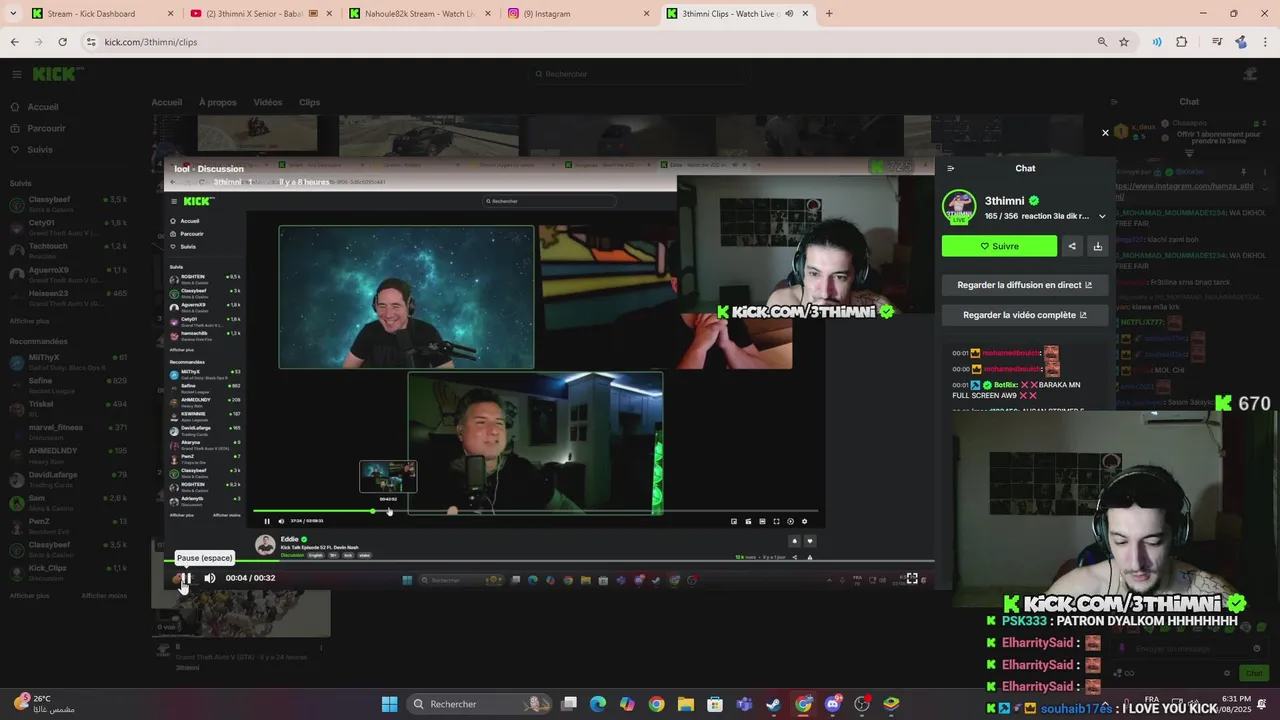Open the Chrome three-dot menu

1265,42
